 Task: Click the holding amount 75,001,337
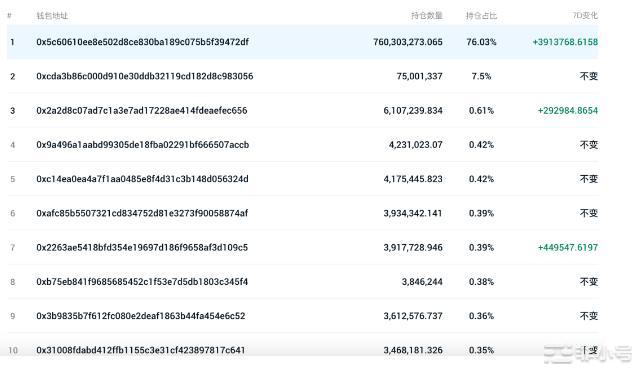click(x=420, y=76)
